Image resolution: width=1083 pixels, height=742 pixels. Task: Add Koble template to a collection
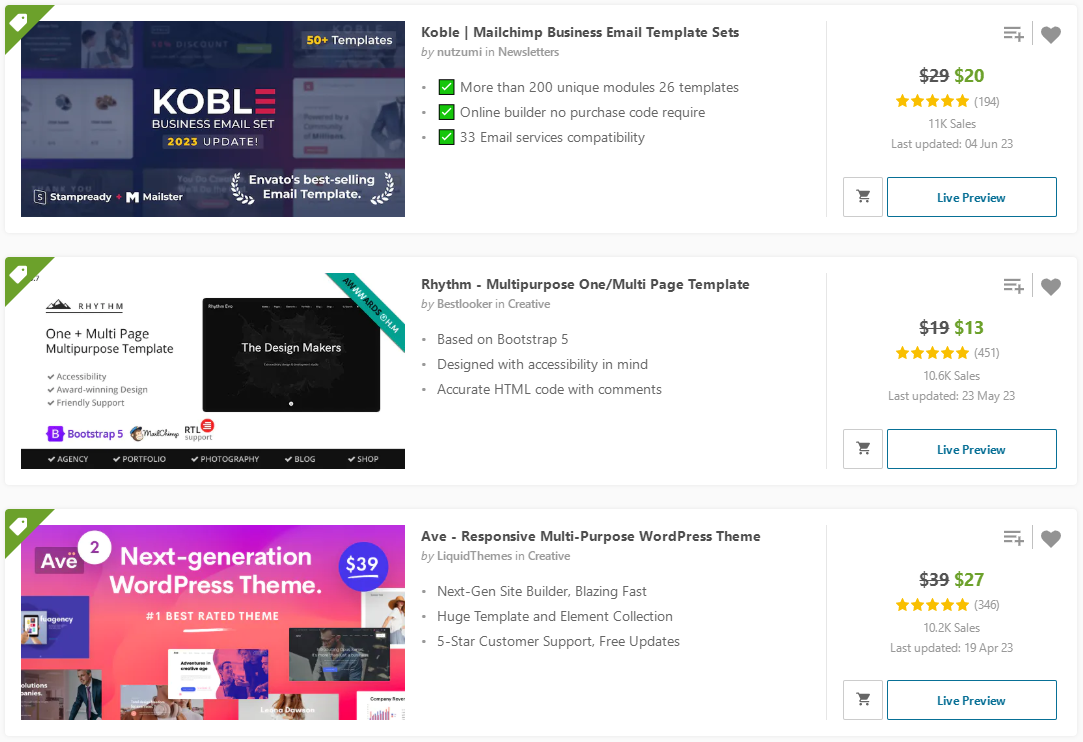(1013, 34)
